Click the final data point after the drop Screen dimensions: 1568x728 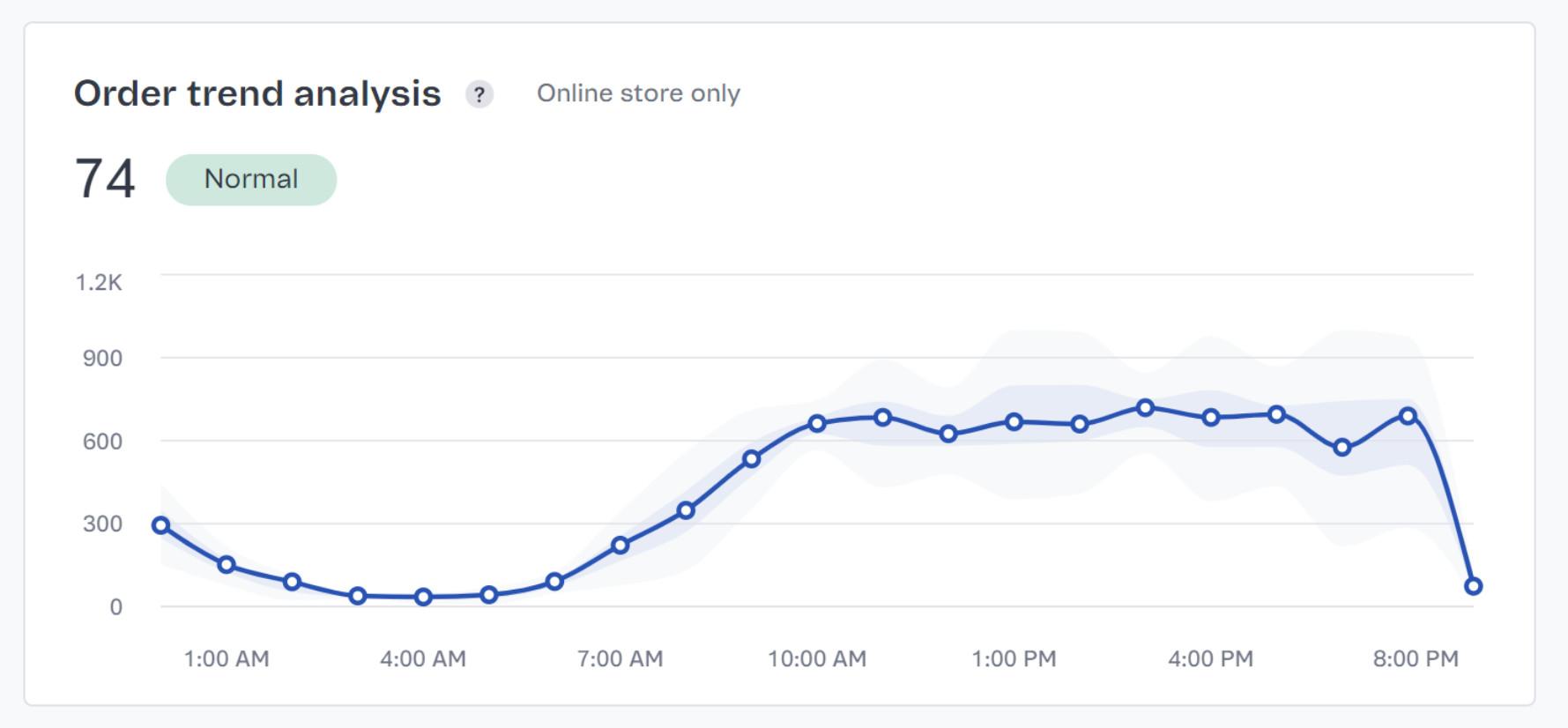click(x=1473, y=586)
